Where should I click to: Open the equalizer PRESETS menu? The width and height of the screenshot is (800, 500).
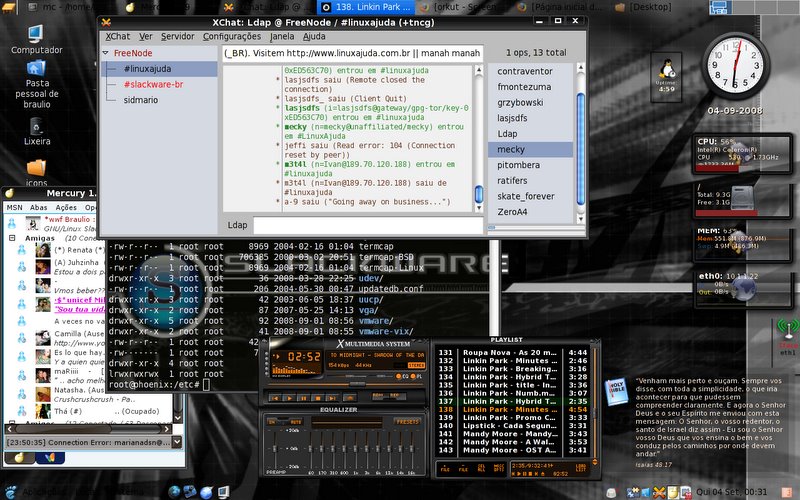[x=407, y=421]
